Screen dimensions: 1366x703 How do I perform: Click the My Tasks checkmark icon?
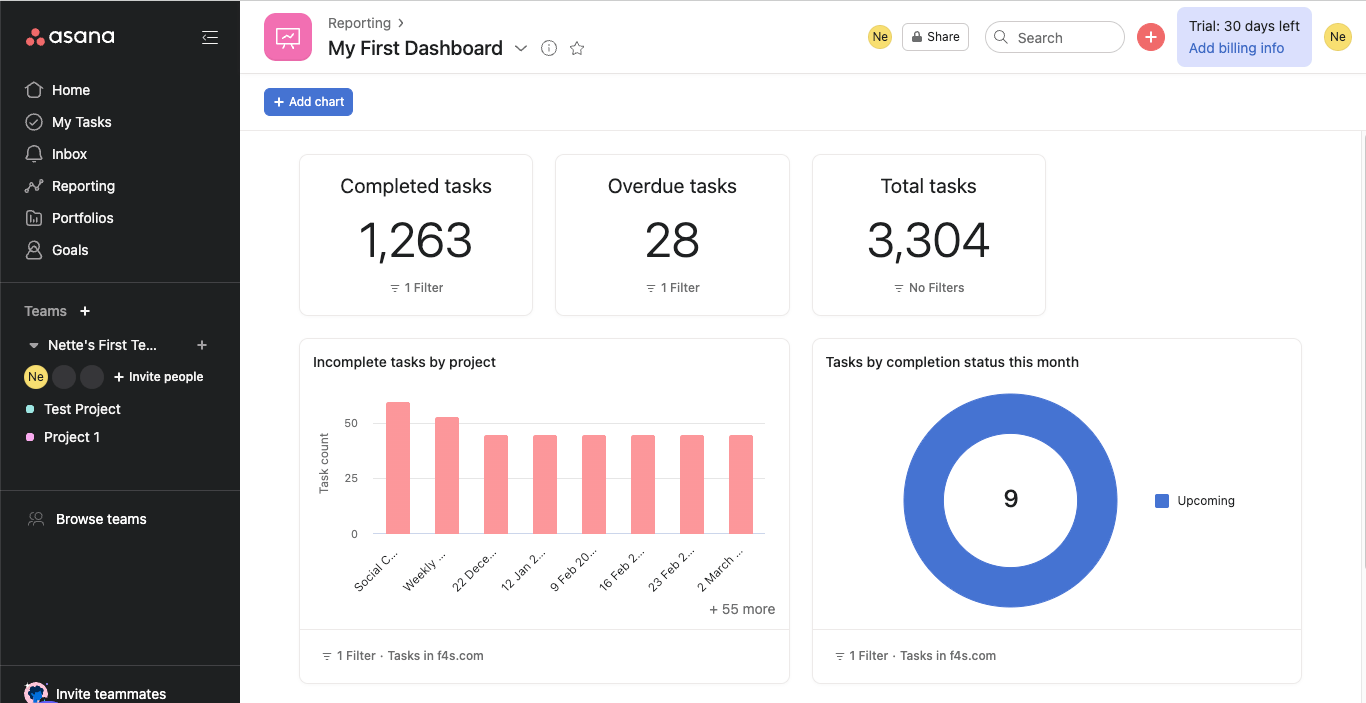coord(34,122)
